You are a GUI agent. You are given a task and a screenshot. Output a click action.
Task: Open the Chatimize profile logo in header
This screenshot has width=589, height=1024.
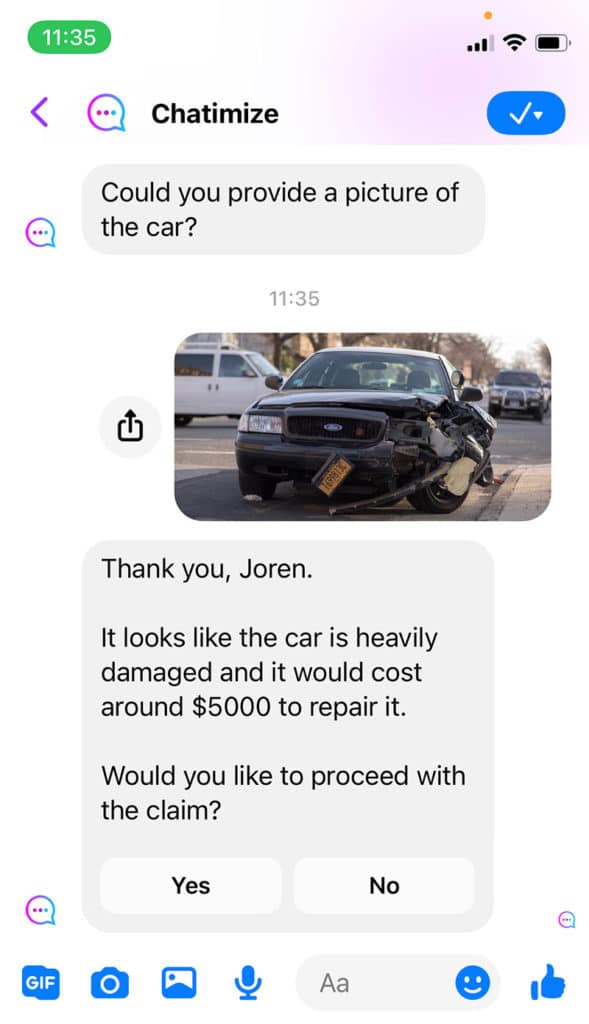click(x=106, y=112)
